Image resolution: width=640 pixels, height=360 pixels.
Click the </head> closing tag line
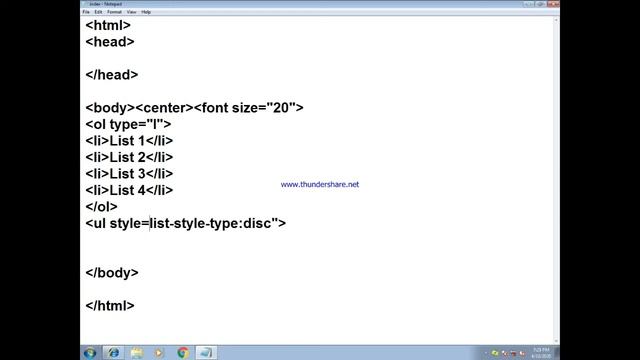point(112,75)
